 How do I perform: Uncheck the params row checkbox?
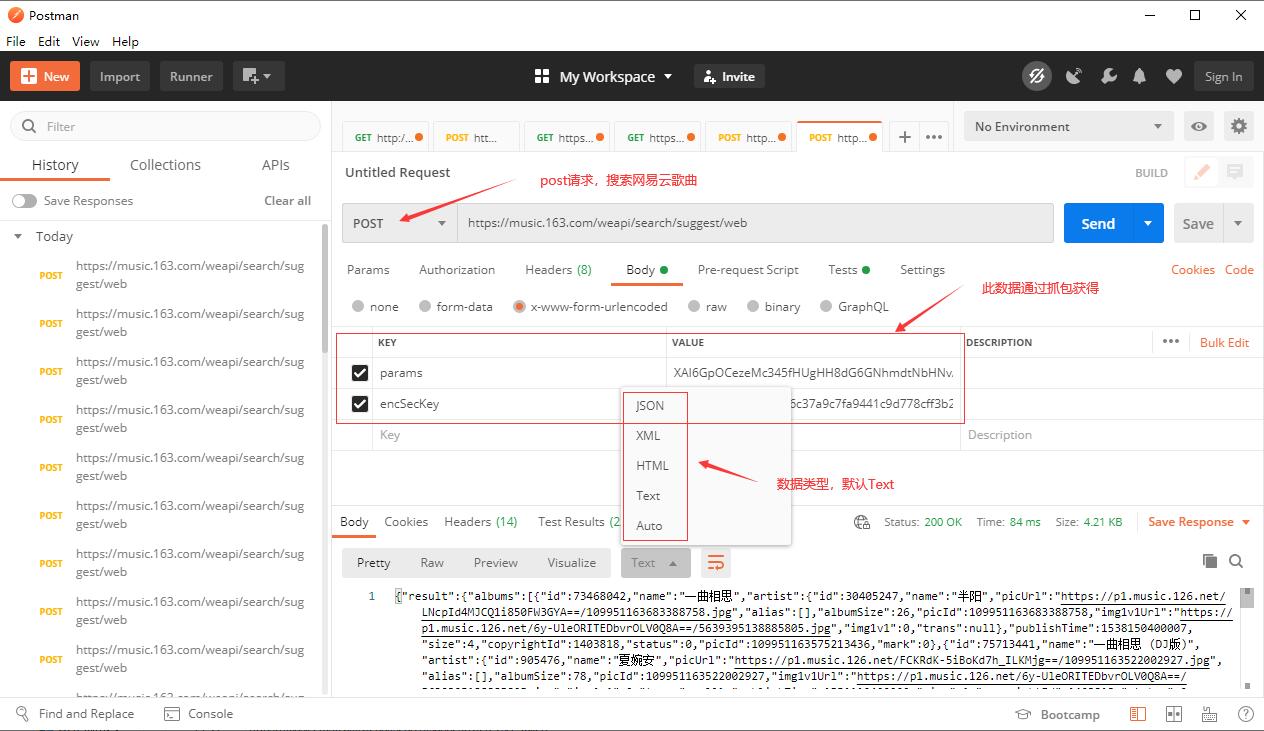[360, 373]
